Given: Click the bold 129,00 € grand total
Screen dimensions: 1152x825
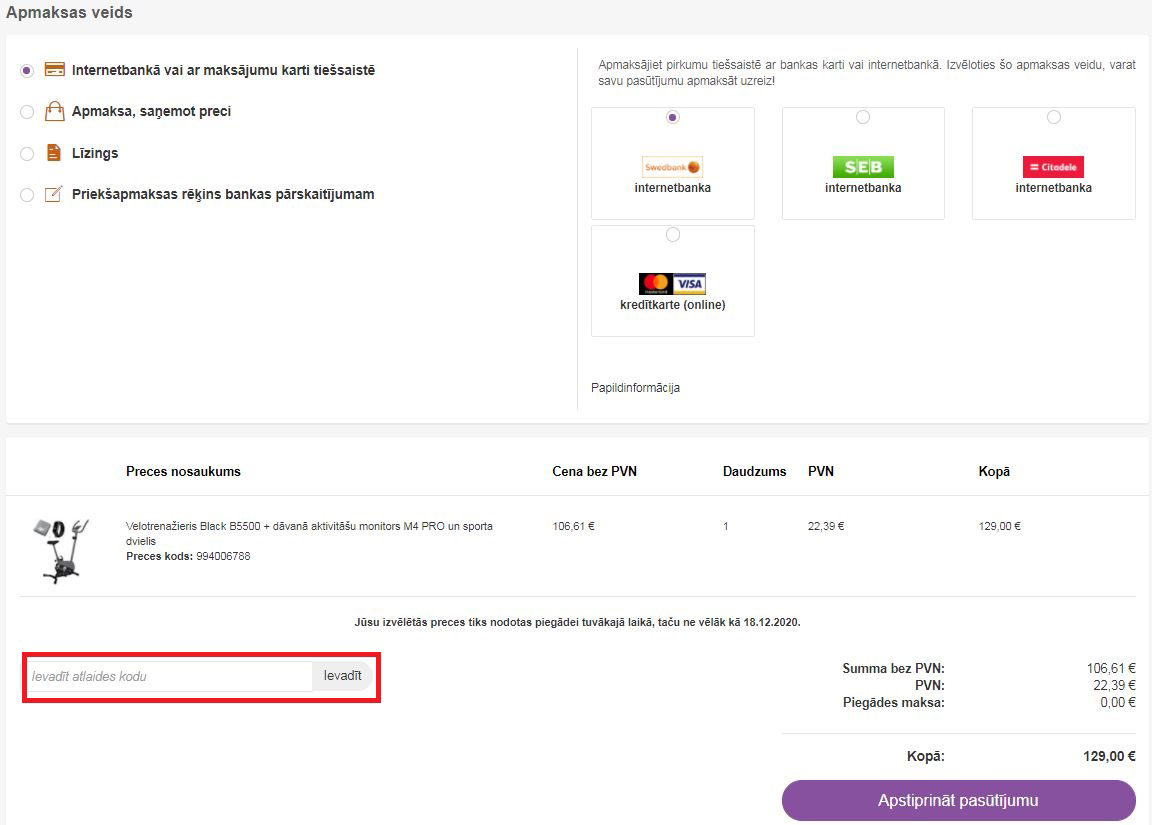Looking at the screenshot, I should [1109, 756].
